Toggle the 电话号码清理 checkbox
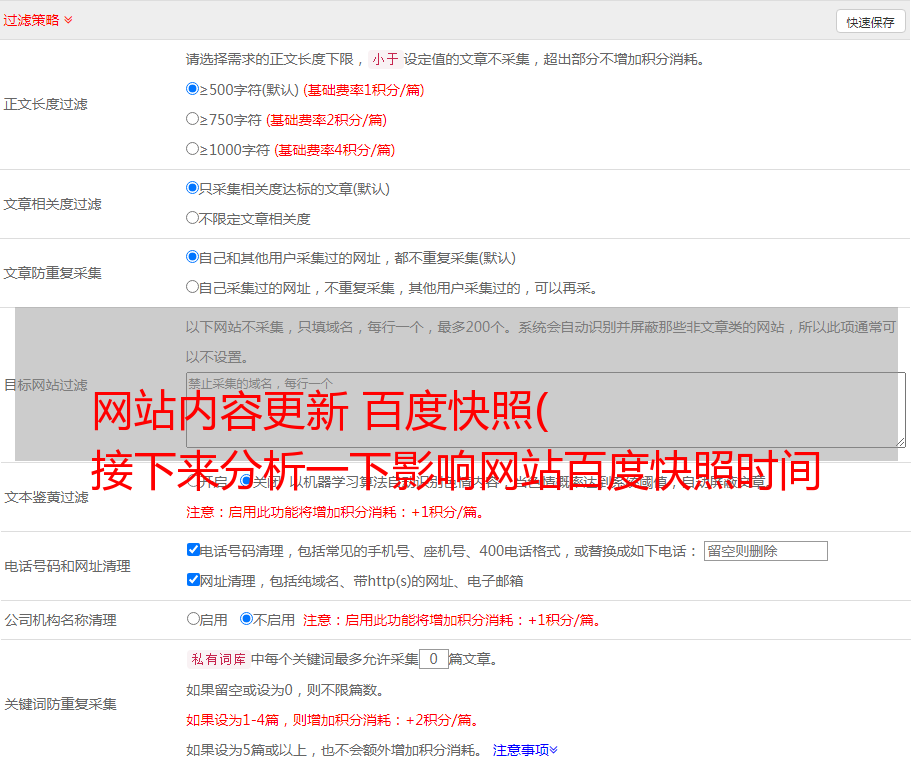Viewport: 912px width, 768px height. 193,550
